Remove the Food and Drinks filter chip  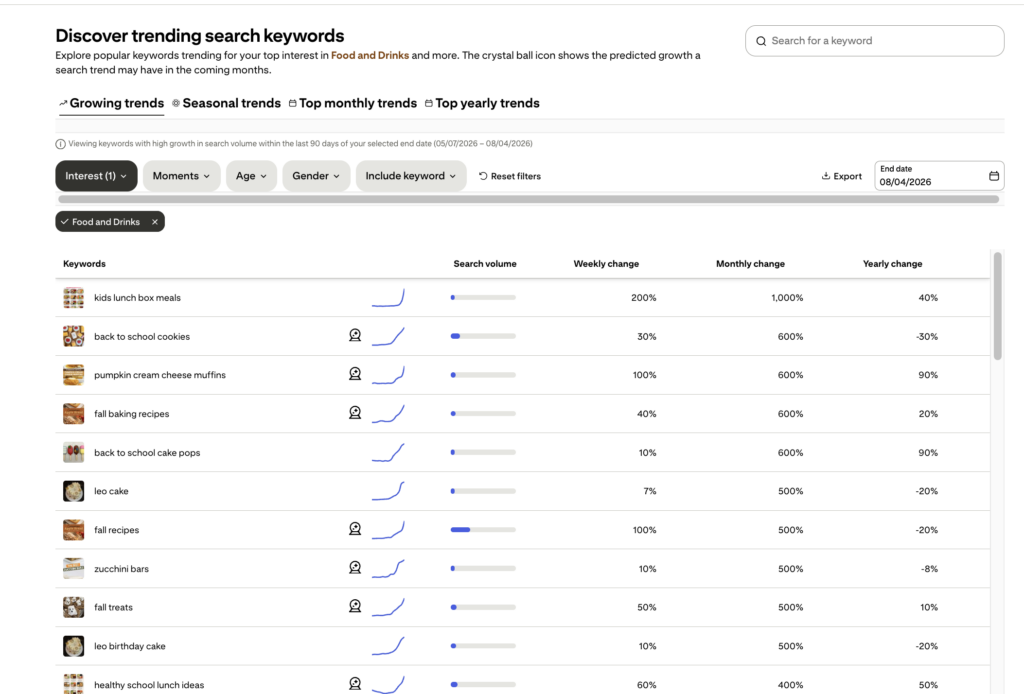point(155,222)
